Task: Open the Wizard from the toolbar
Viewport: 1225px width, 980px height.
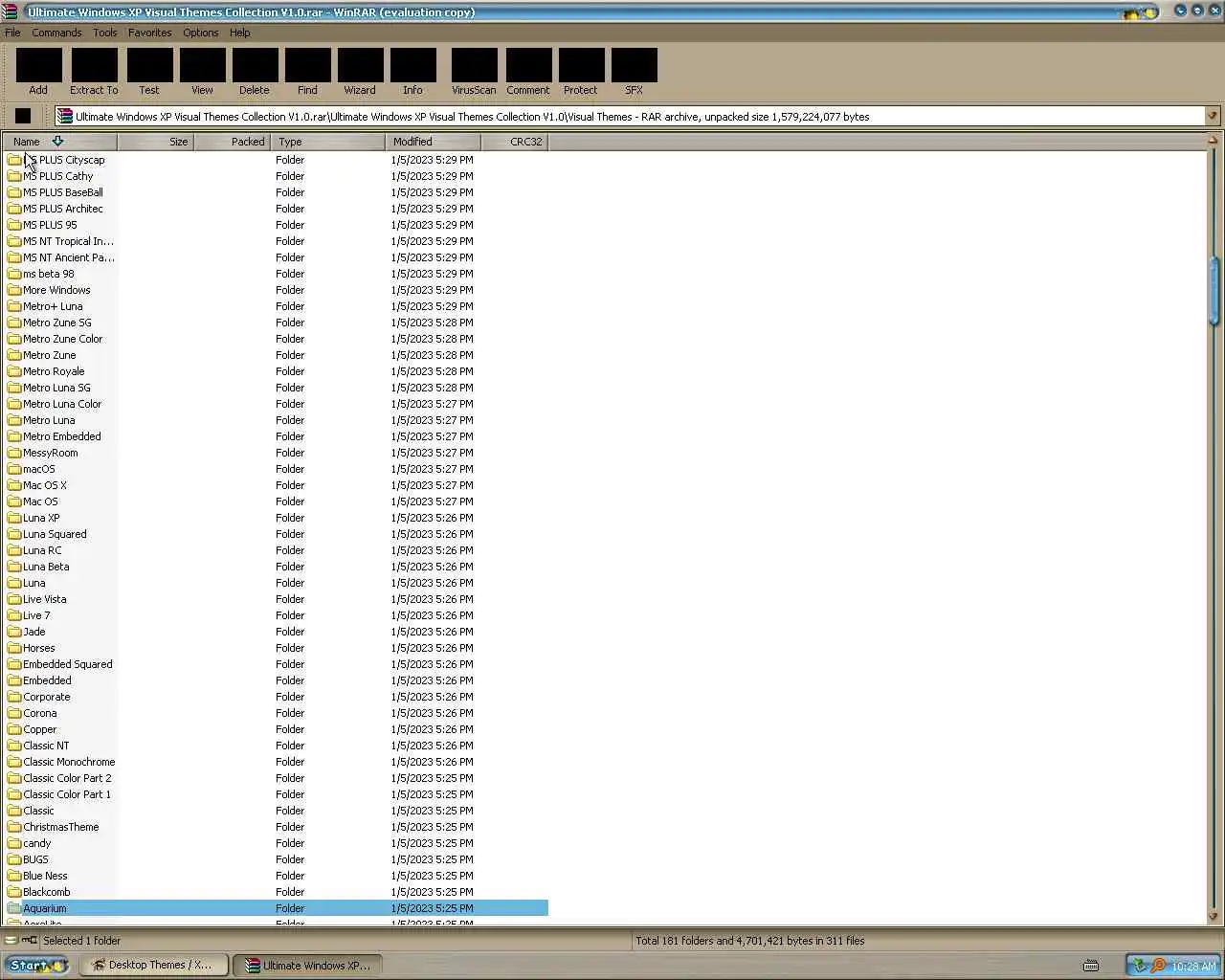Action: click(x=360, y=72)
